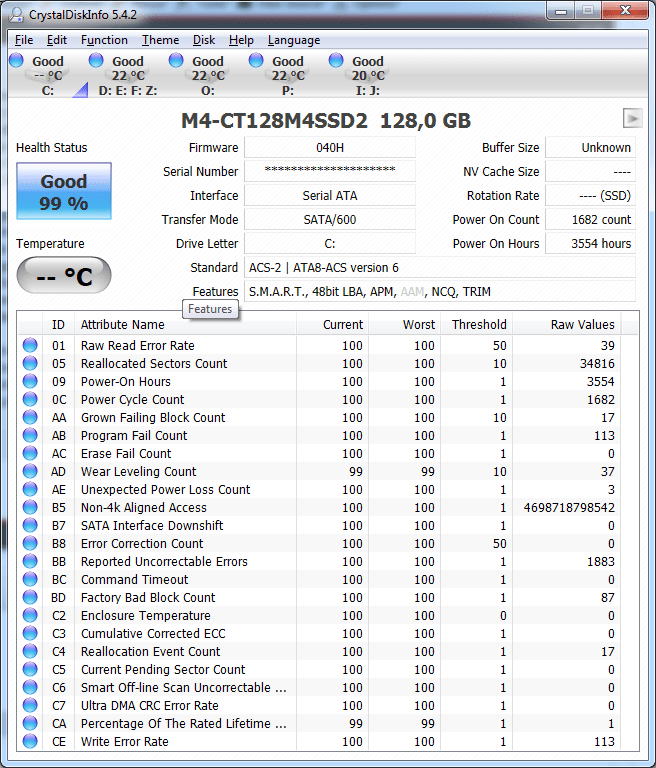The height and width of the screenshot is (768, 656).
Task: Click the Rotation Rate field ---- (SSD)
Action: pyautogui.click(x=590, y=195)
